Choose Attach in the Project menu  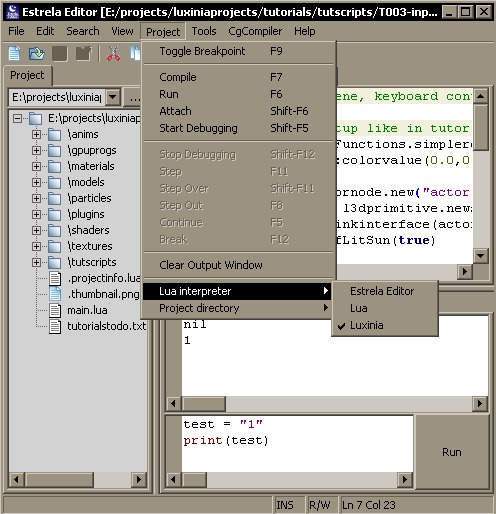(x=238, y=111)
